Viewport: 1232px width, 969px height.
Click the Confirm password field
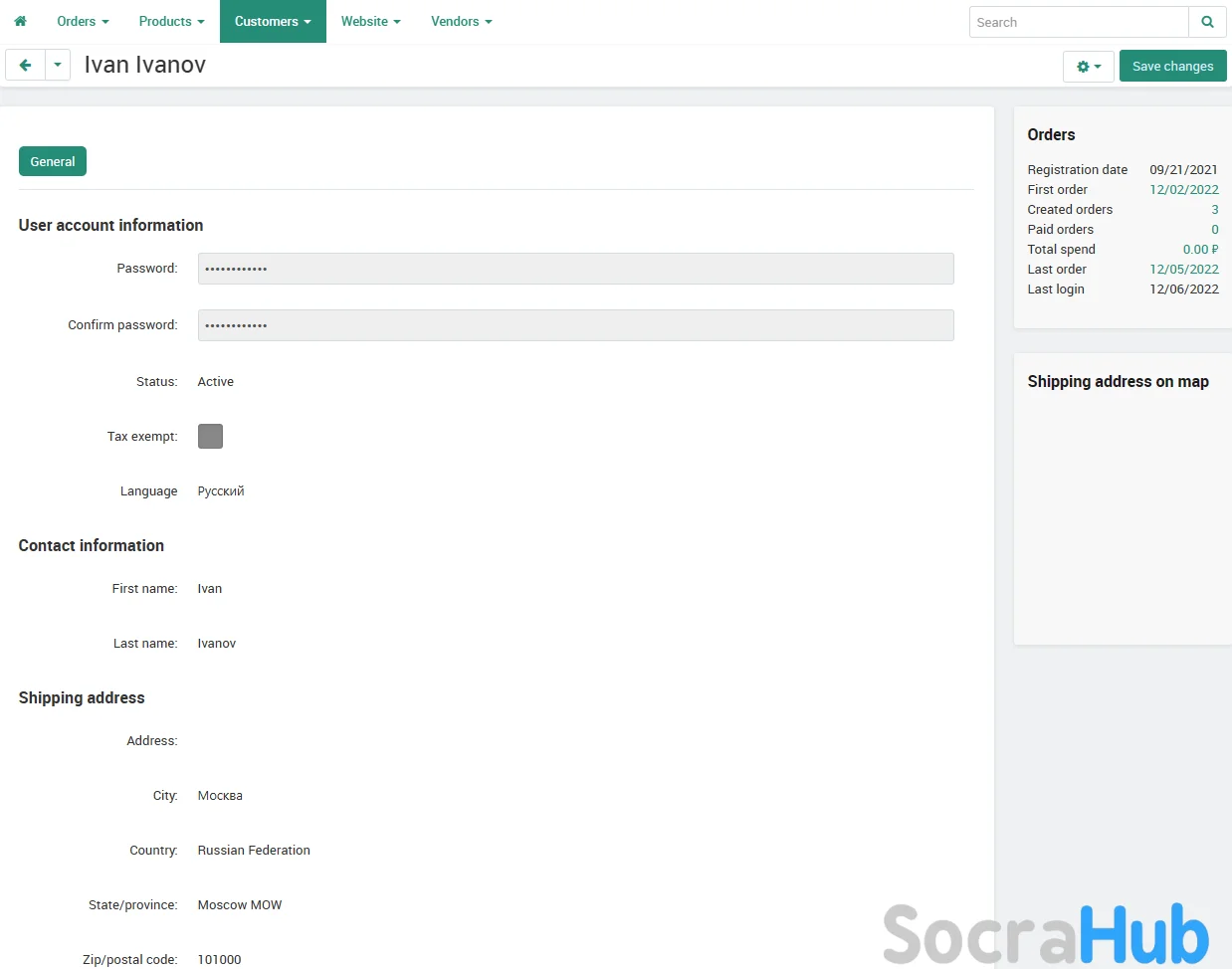pos(576,325)
